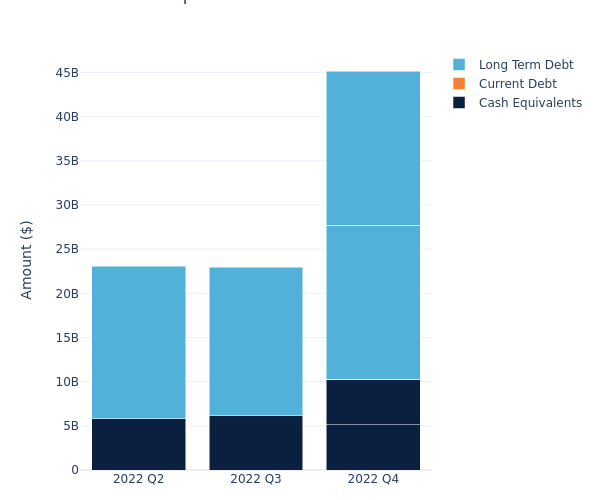The height and width of the screenshot is (500, 600).
Task: Select the topmost light blue segment of 2022 Q4
Action: coord(373,148)
